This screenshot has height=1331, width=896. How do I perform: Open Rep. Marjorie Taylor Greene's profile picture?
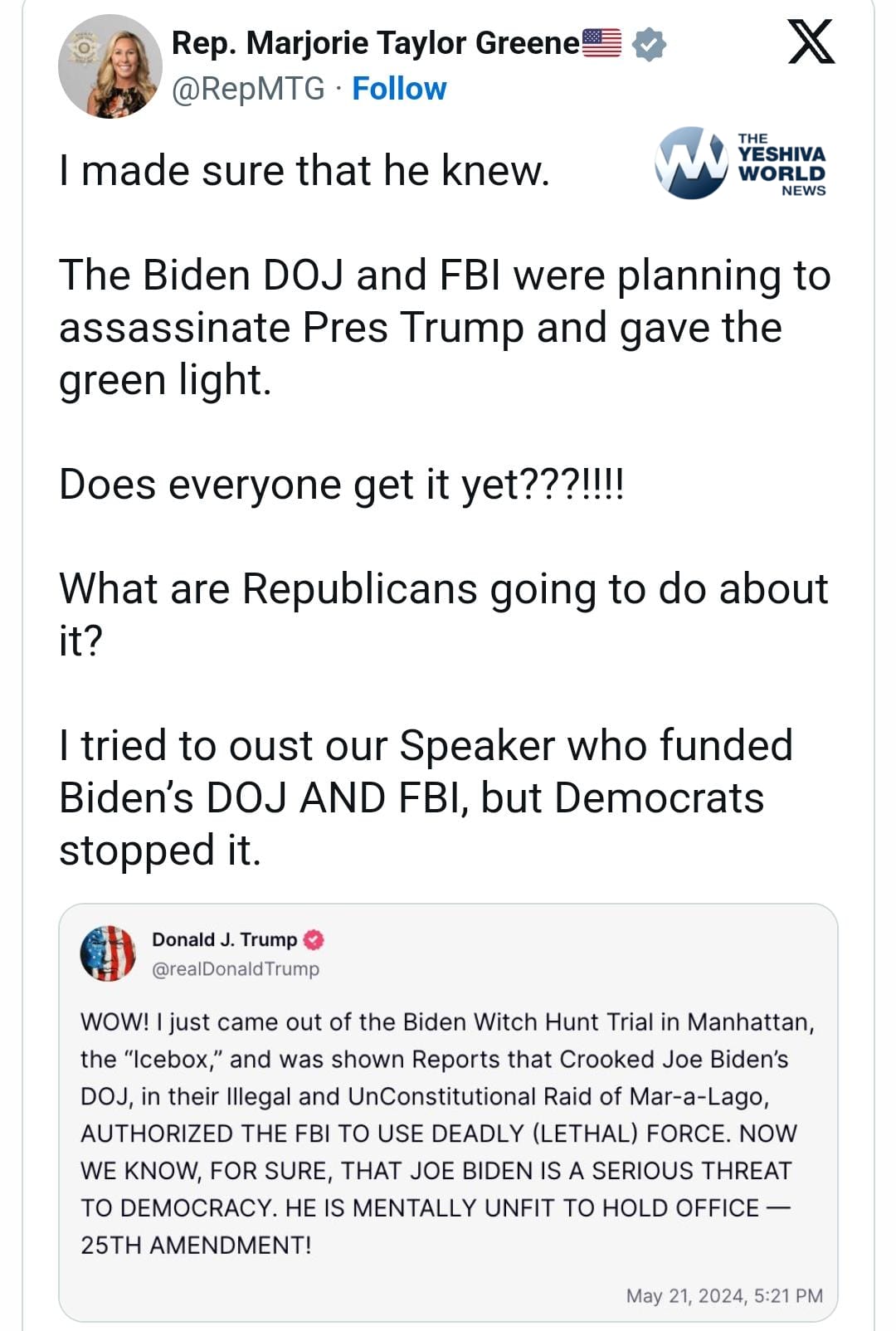click(x=110, y=67)
